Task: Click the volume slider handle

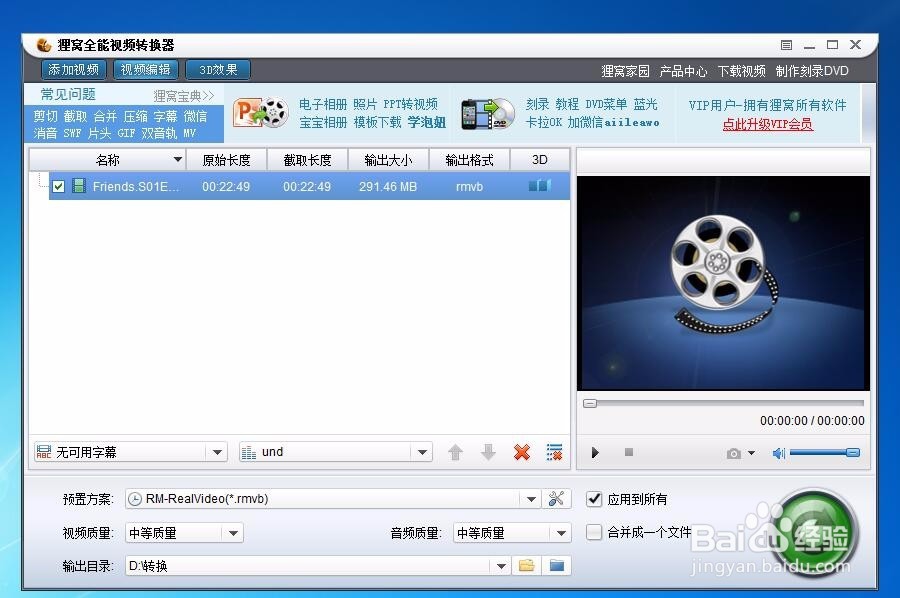Action: tap(853, 453)
